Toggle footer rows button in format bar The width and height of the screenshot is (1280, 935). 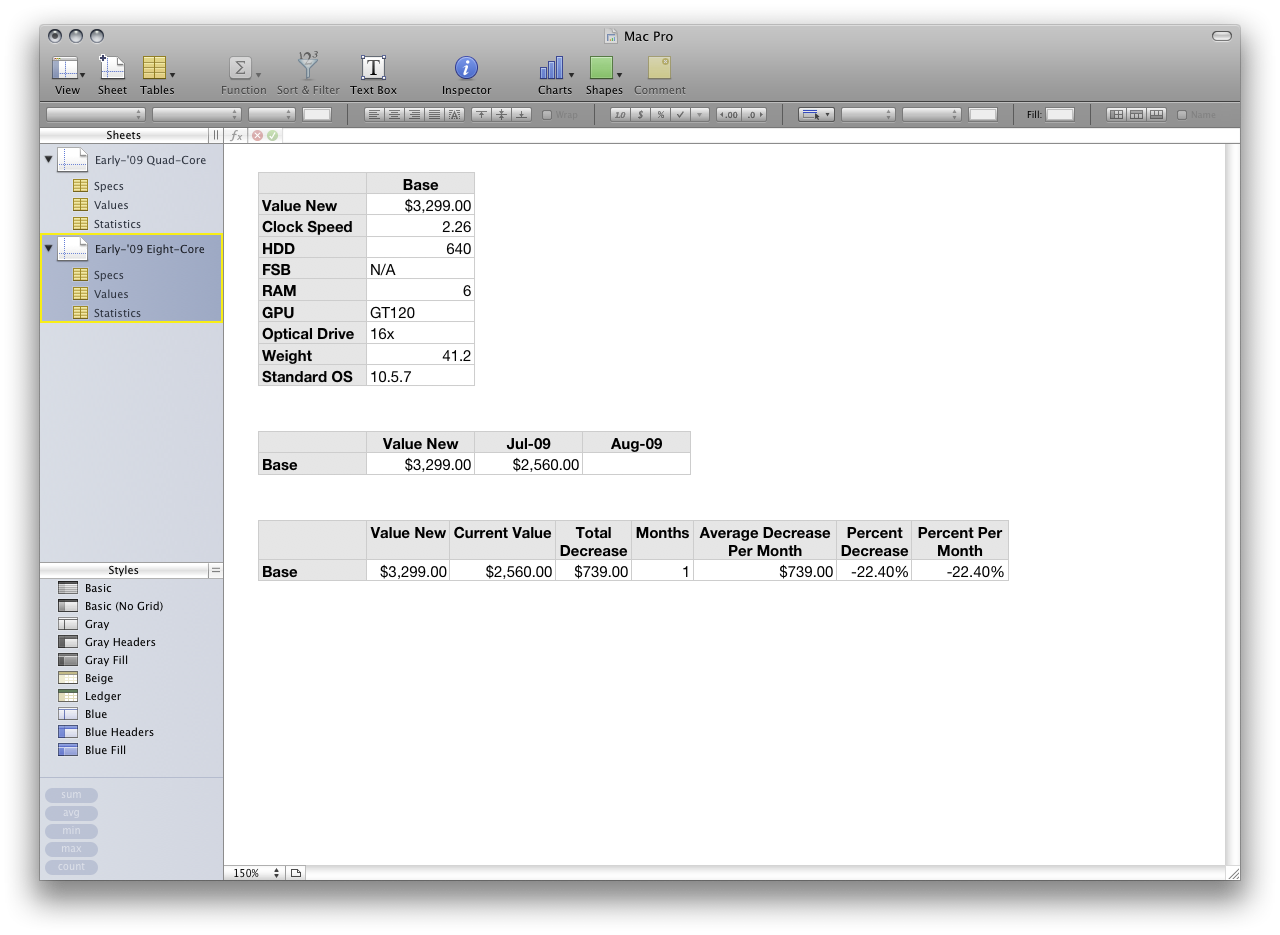tap(1157, 115)
